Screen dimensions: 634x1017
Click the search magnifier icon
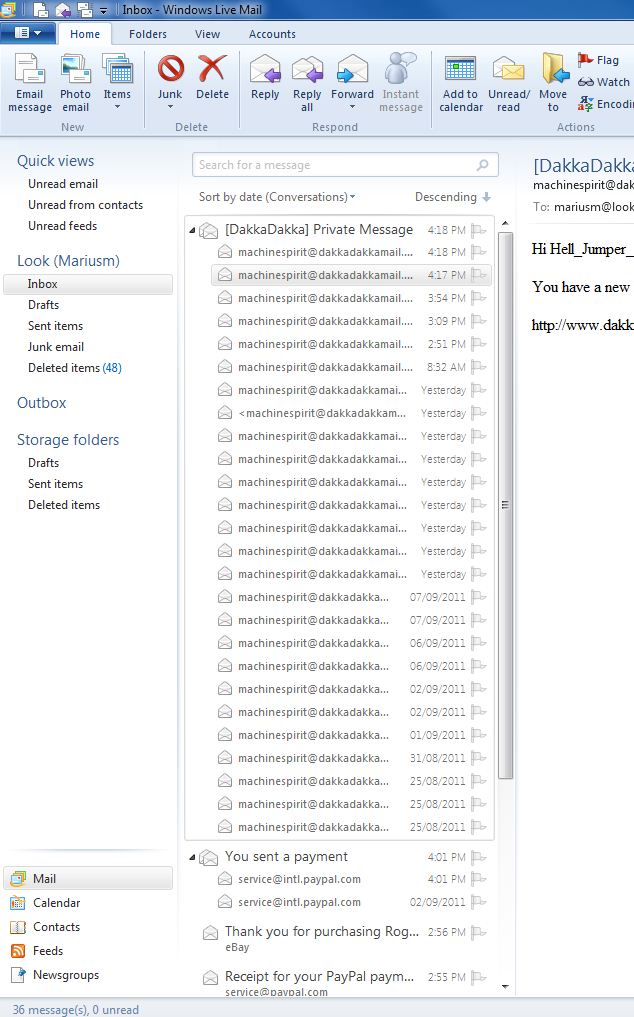(x=483, y=165)
